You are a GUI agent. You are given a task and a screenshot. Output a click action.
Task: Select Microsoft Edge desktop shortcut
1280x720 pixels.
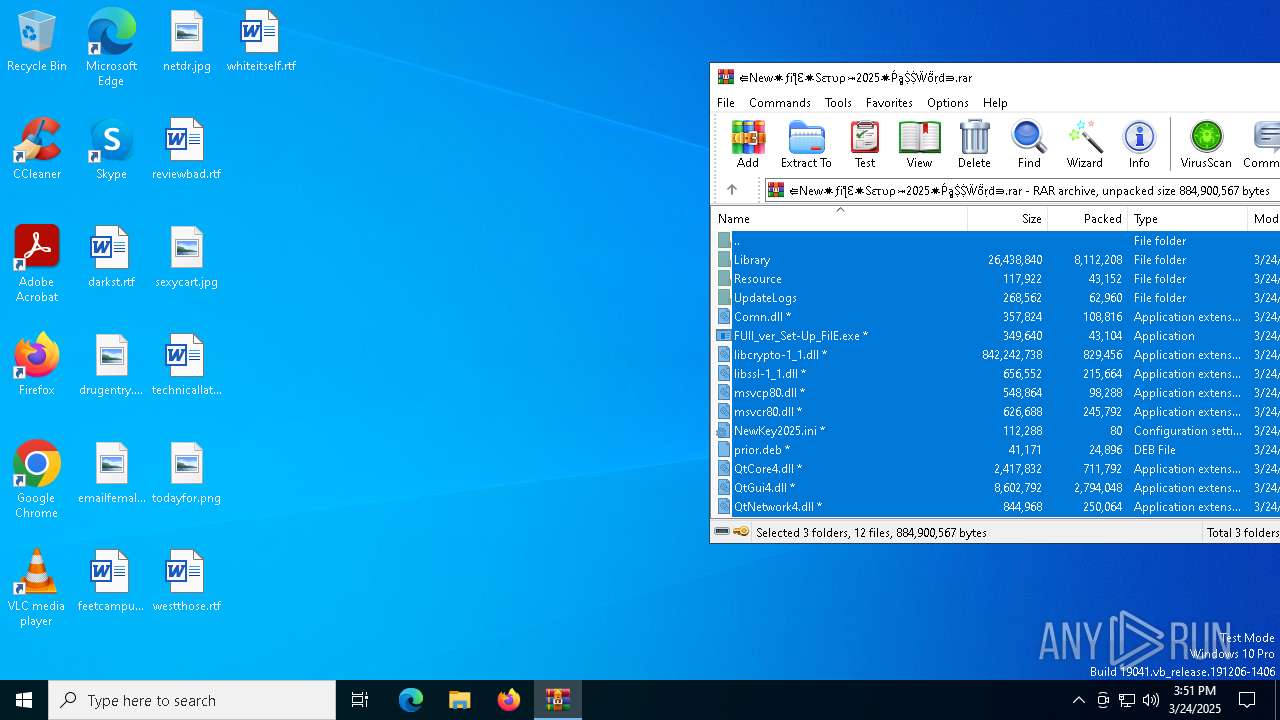pos(111,48)
